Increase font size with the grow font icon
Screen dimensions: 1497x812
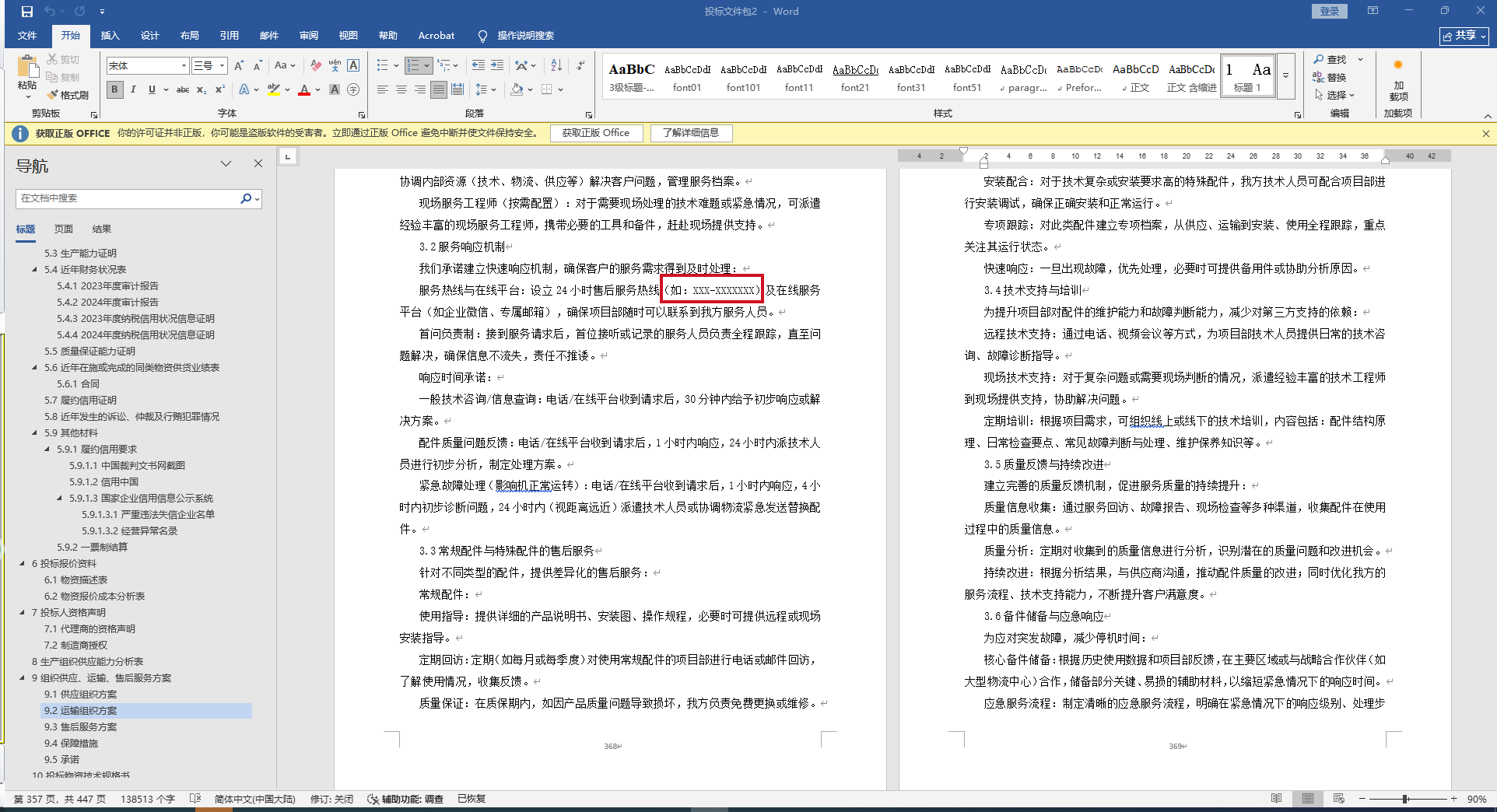[x=239, y=65]
